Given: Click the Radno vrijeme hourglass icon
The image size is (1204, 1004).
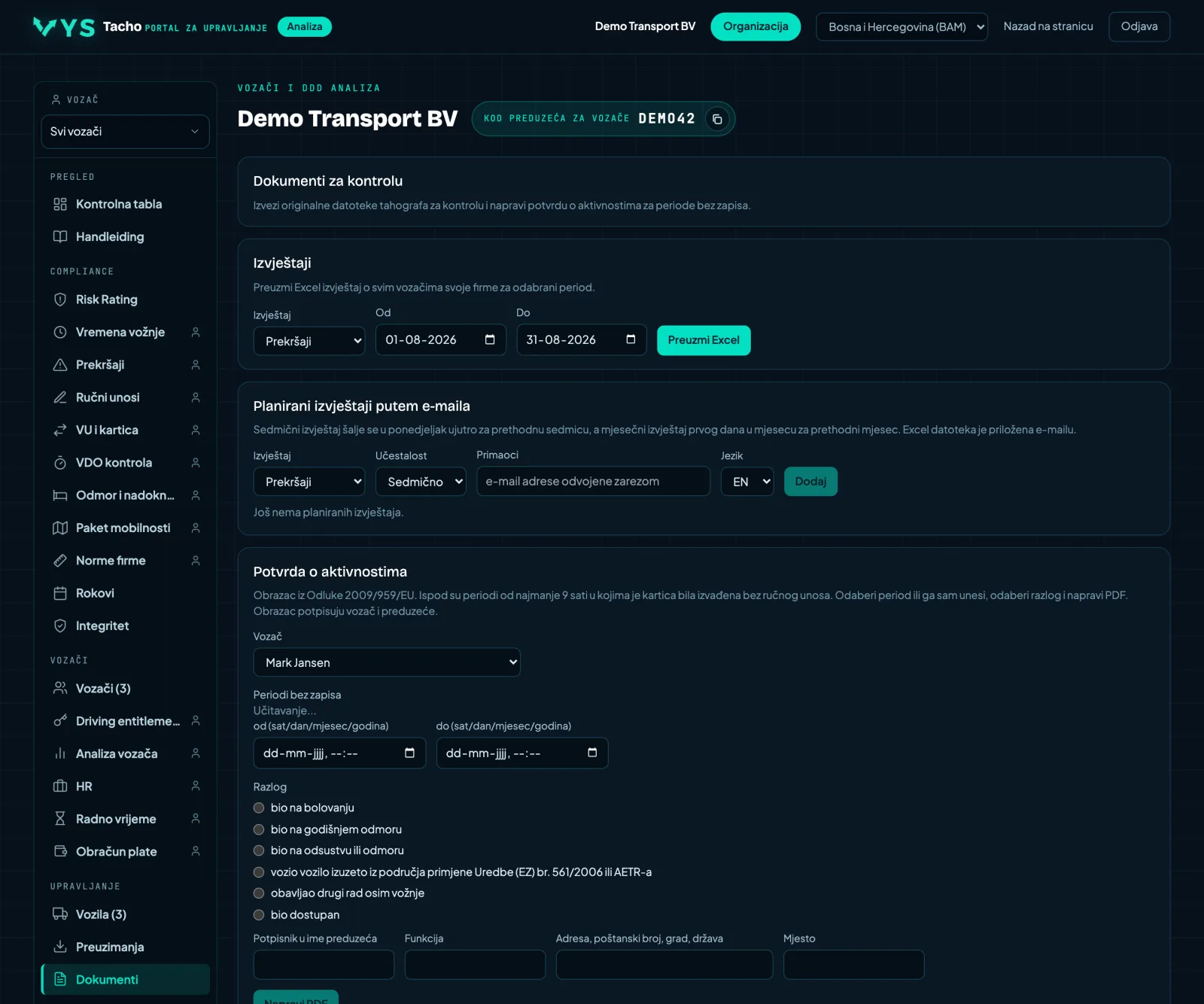Looking at the screenshot, I should click(x=60, y=819).
